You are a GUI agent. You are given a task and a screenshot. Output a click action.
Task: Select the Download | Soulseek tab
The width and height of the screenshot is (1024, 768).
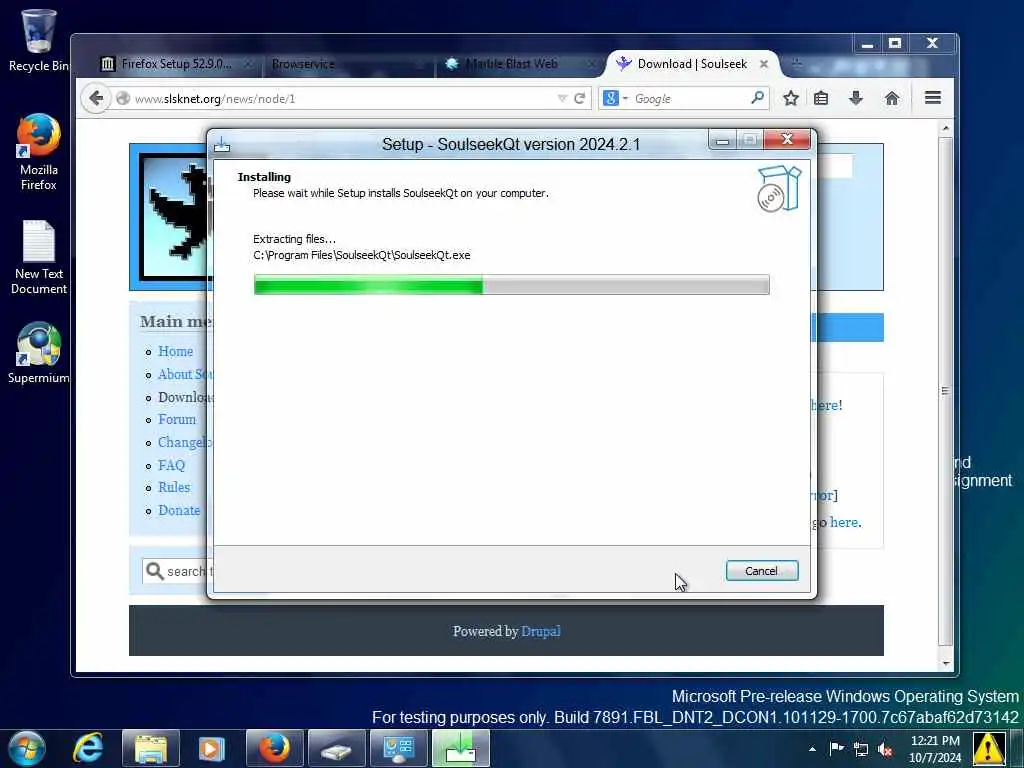pos(691,64)
